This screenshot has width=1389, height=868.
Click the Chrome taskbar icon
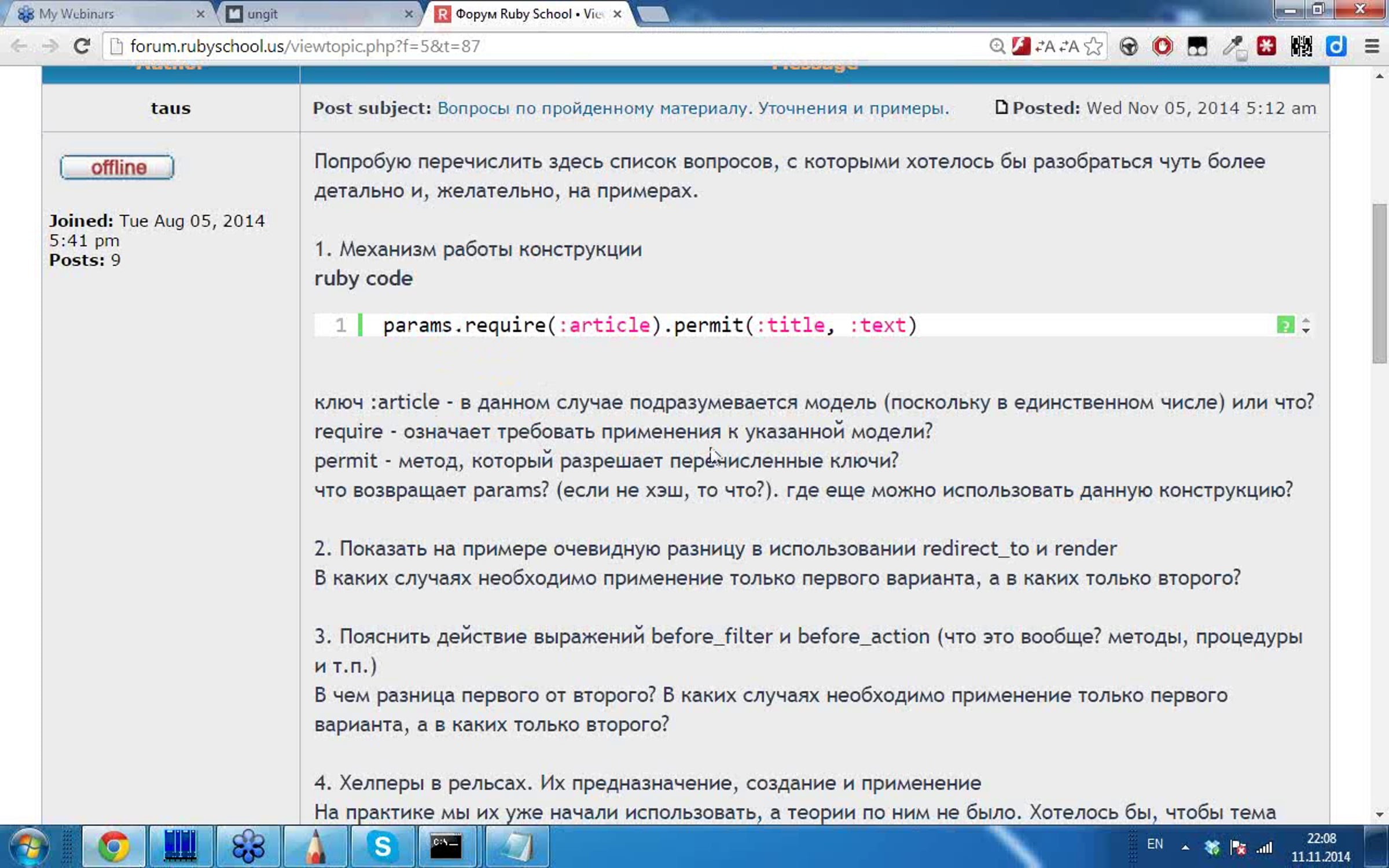click(113, 847)
